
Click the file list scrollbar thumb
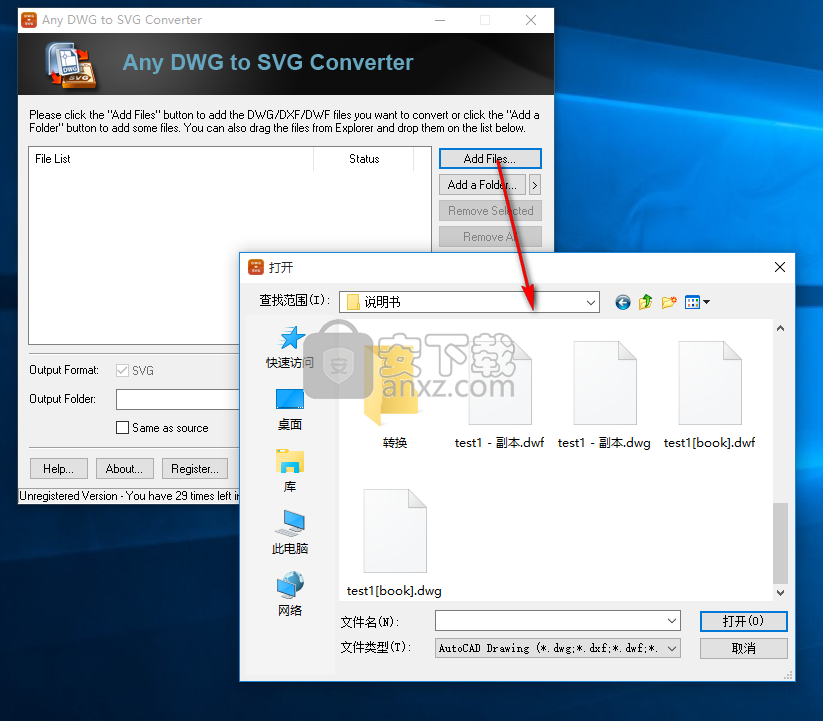pyautogui.click(x=780, y=543)
